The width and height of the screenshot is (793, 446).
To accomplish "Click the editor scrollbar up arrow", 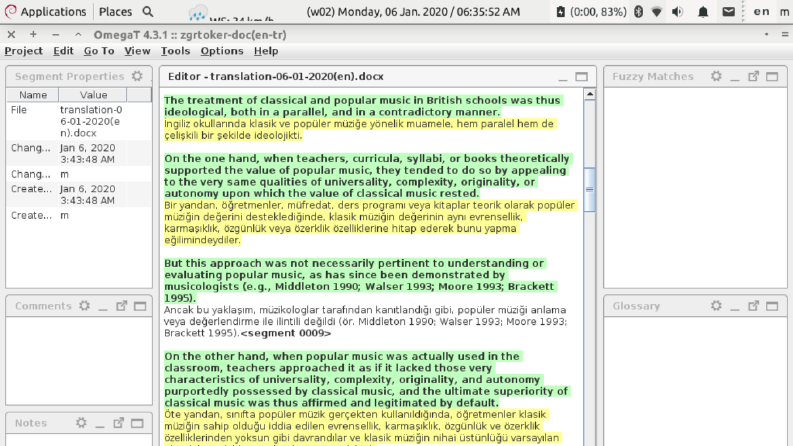I will click(589, 95).
